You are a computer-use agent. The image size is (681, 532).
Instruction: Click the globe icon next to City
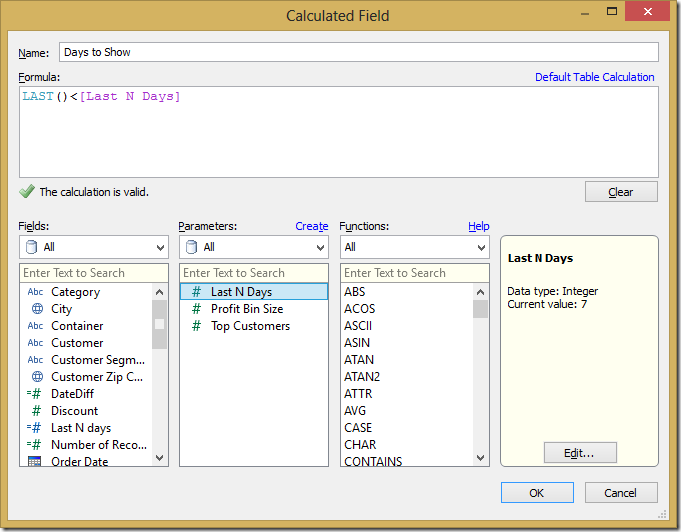pos(36,309)
